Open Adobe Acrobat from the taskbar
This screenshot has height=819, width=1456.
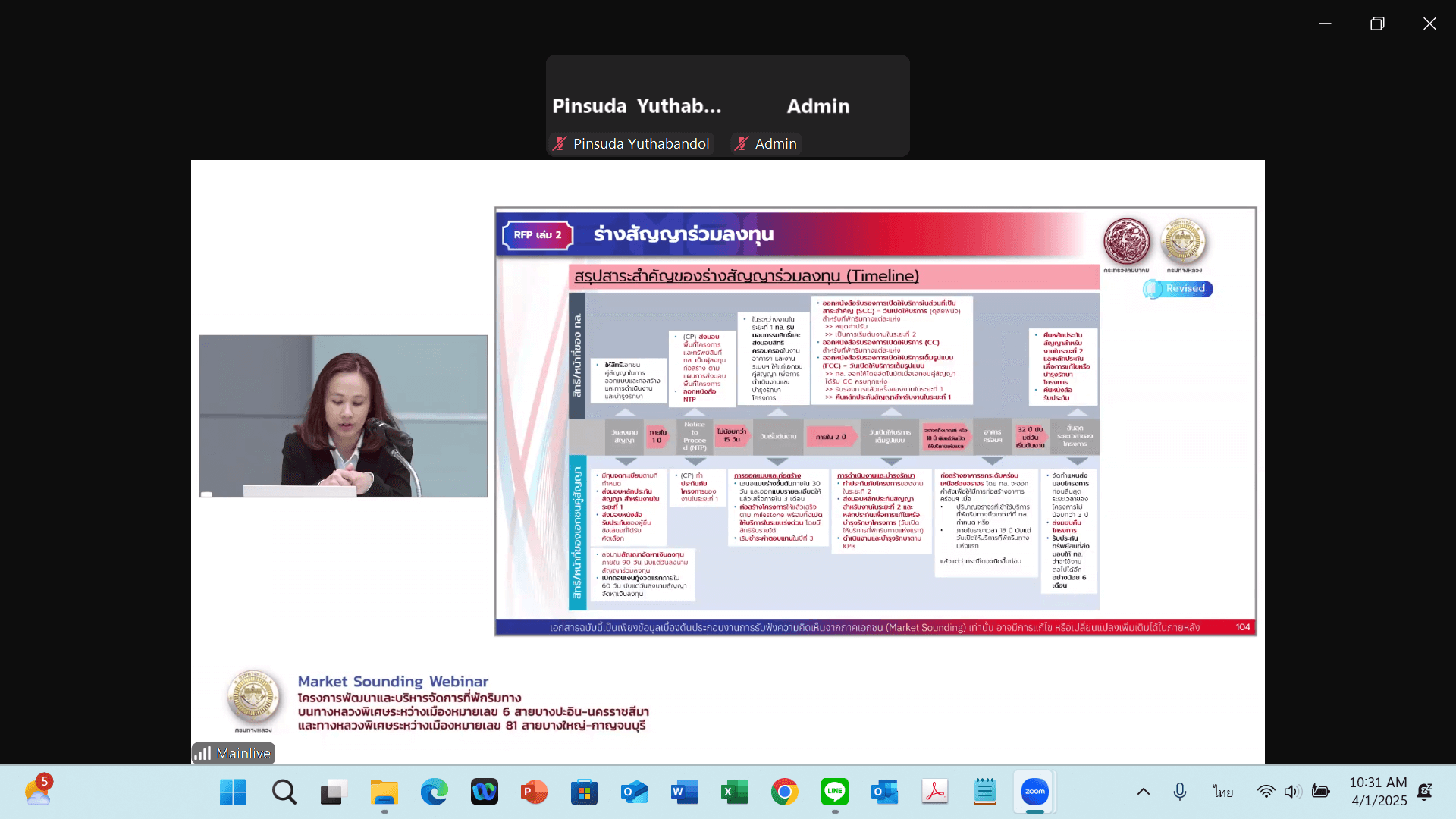coord(935,792)
